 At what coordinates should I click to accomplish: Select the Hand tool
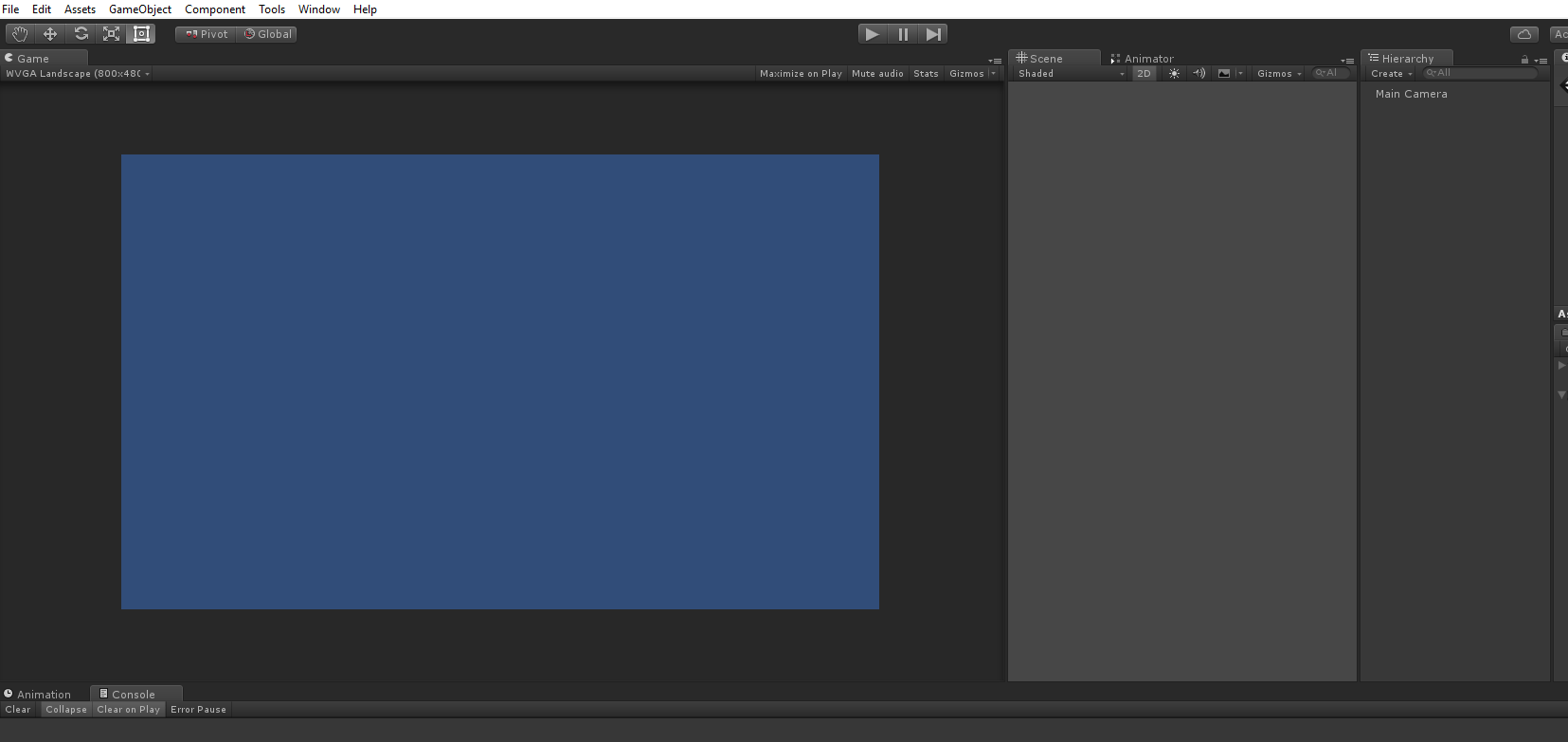[20, 34]
